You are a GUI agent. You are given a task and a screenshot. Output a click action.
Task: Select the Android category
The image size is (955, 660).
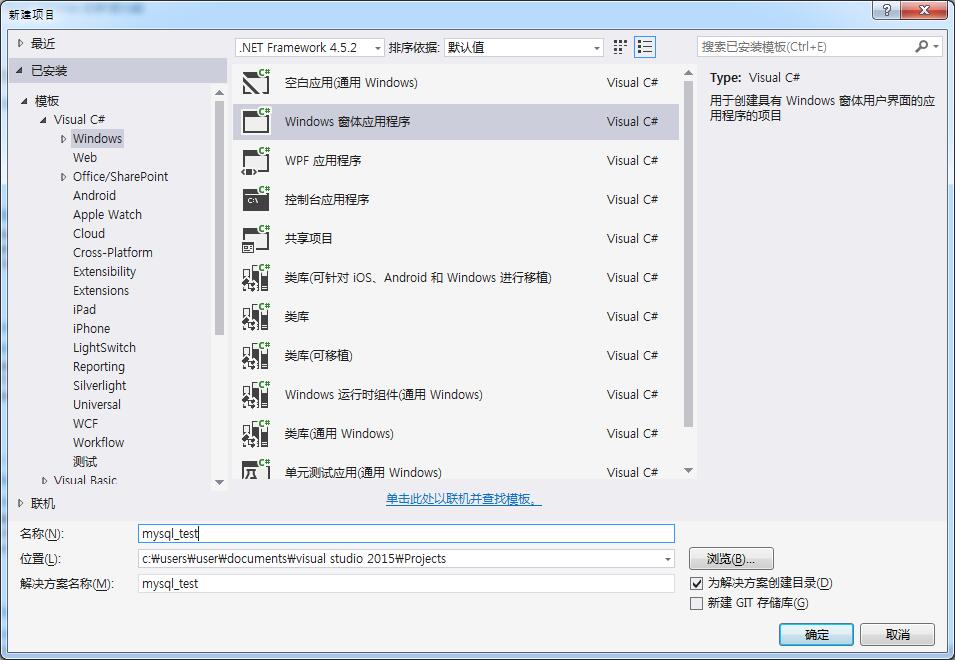[94, 195]
